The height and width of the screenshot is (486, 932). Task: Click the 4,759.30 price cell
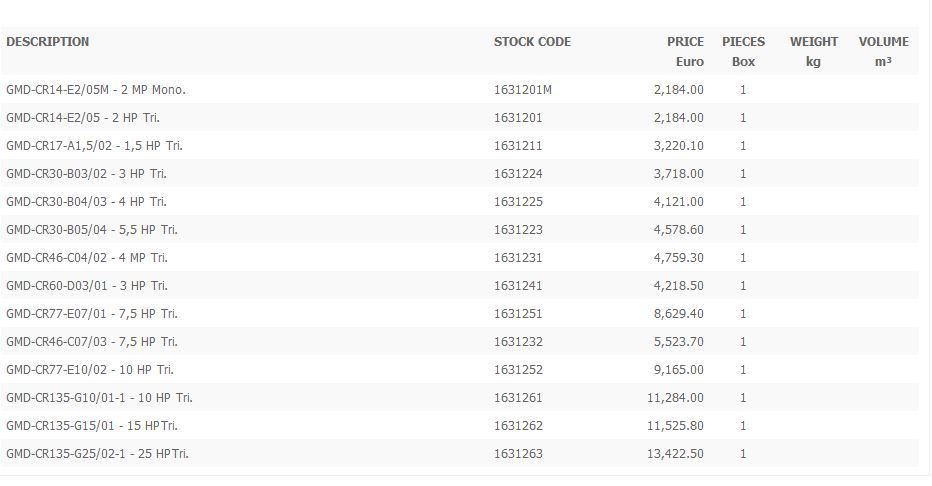click(x=678, y=258)
